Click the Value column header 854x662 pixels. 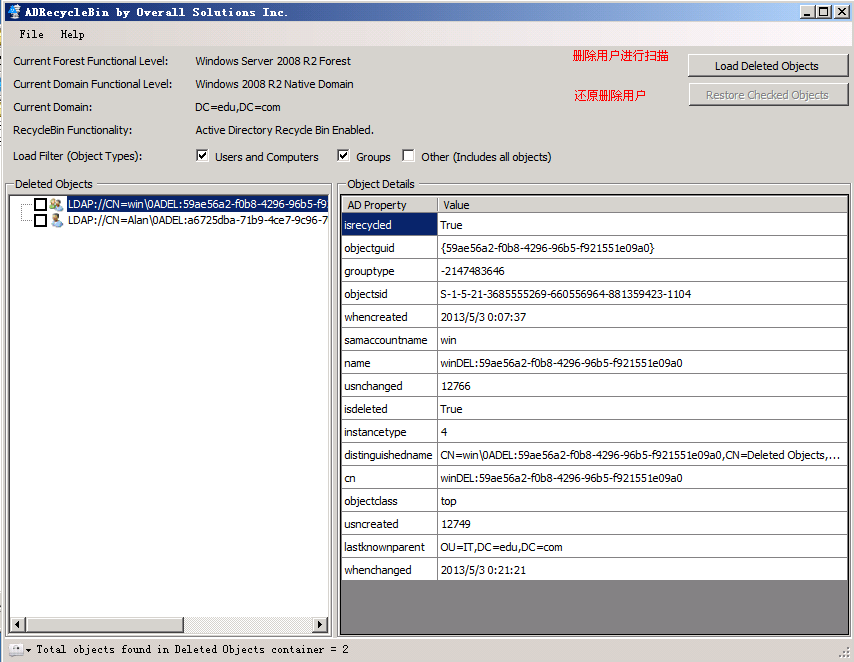coord(642,205)
